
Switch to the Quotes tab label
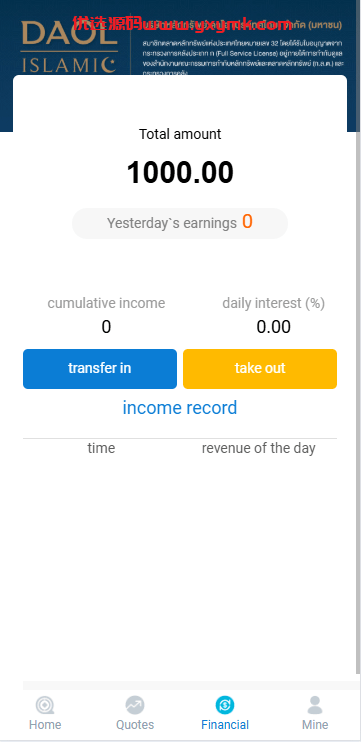pyautogui.click(x=135, y=725)
